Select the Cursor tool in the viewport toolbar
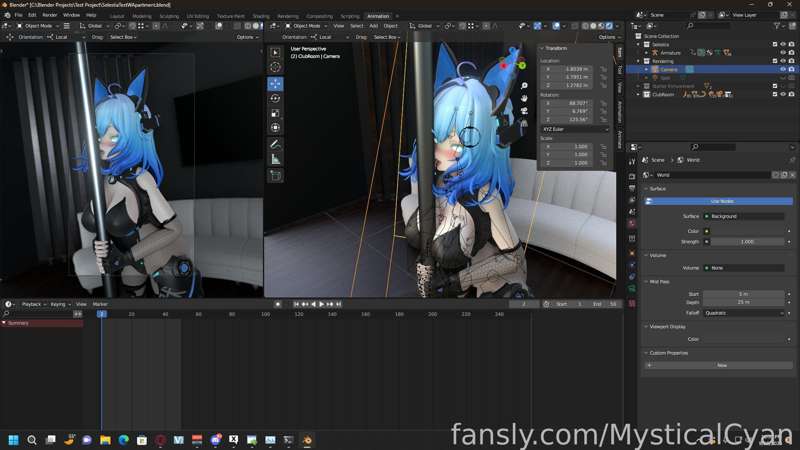This screenshot has width=800, height=450. click(275, 67)
